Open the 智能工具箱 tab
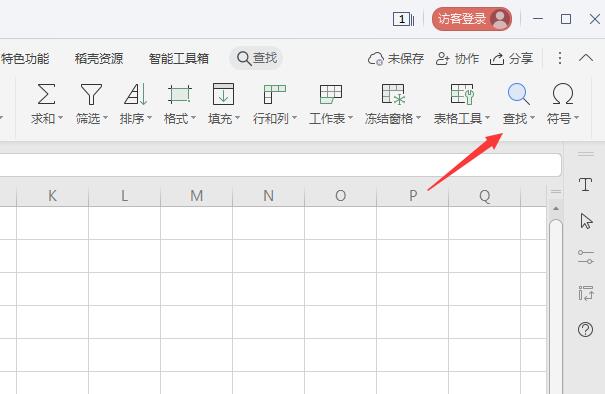The image size is (605, 394). (179, 59)
